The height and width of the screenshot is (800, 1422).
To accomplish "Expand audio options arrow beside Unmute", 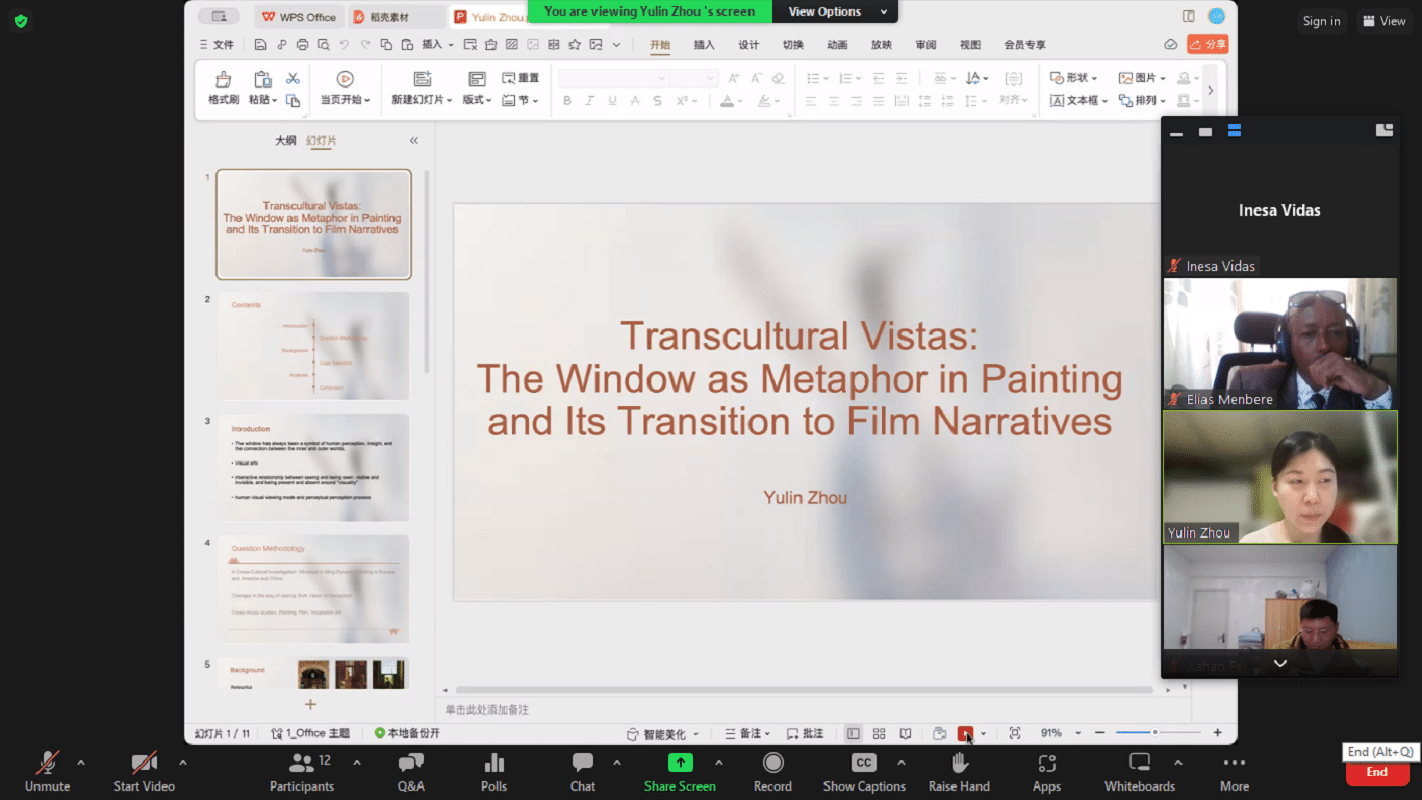I will pyautogui.click(x=81, y=763).
